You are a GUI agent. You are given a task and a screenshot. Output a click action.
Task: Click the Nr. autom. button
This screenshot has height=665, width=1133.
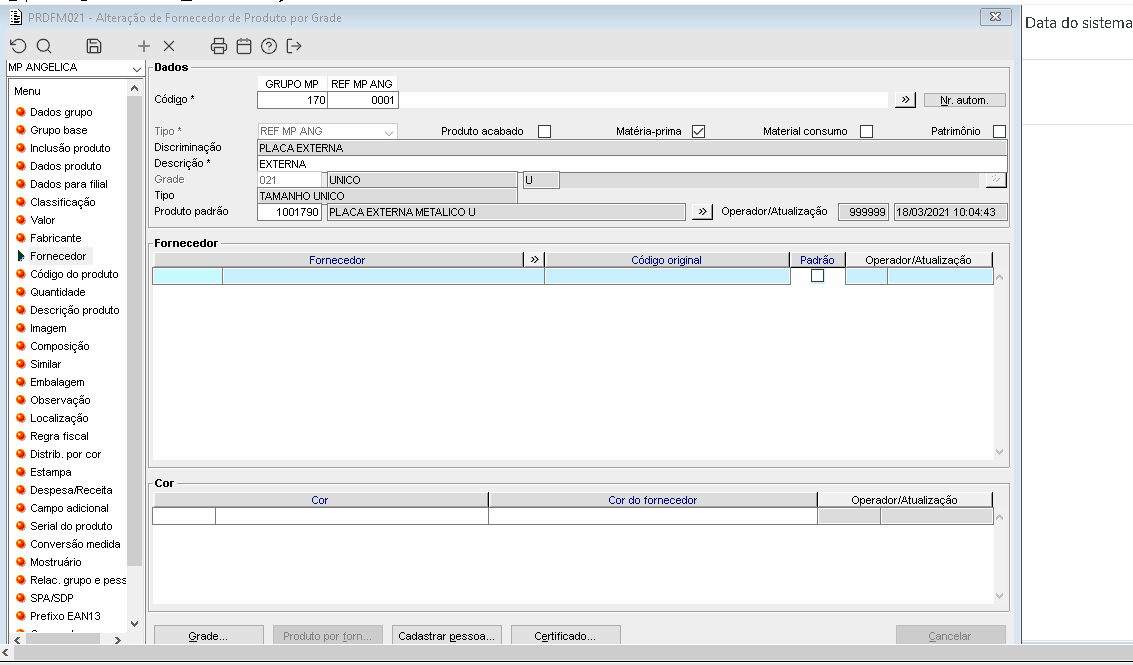(x=965, y=100)
